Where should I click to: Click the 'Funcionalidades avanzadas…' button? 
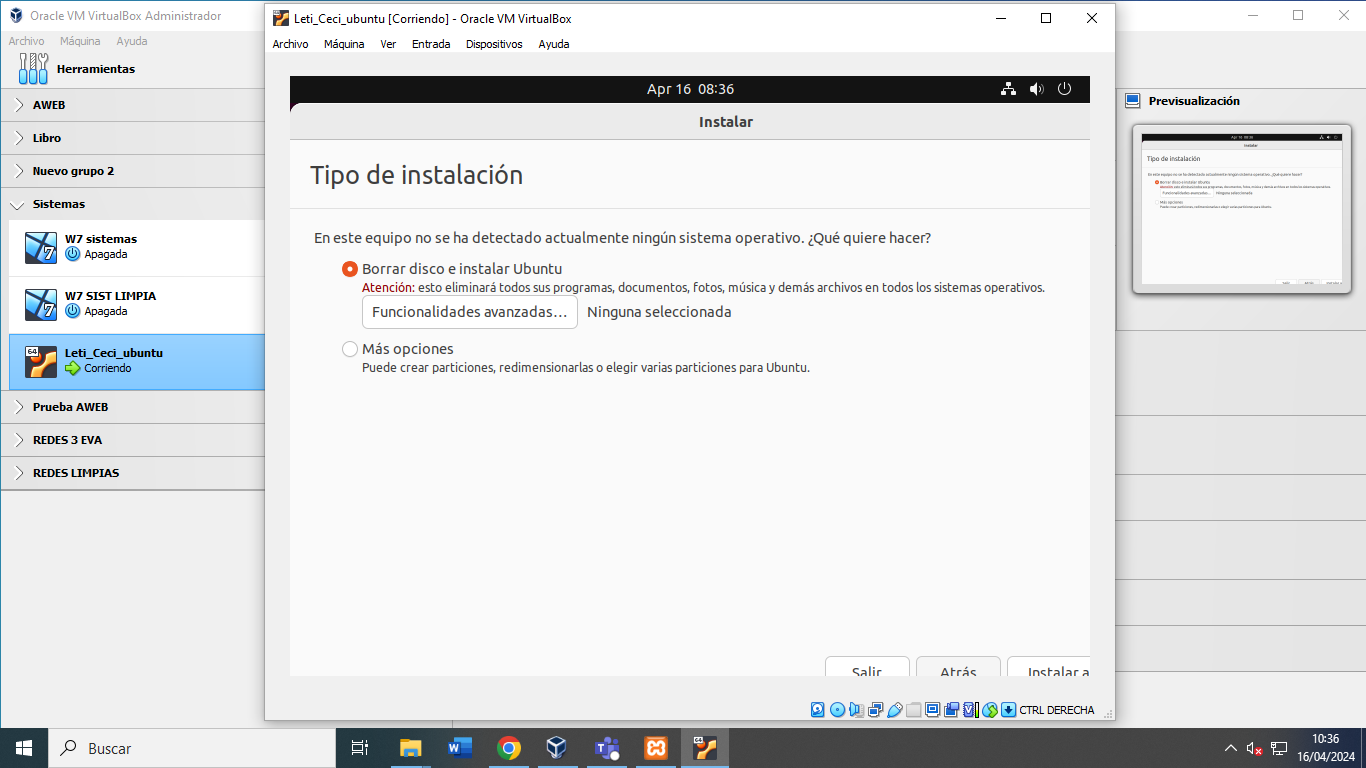pos(469,312)
